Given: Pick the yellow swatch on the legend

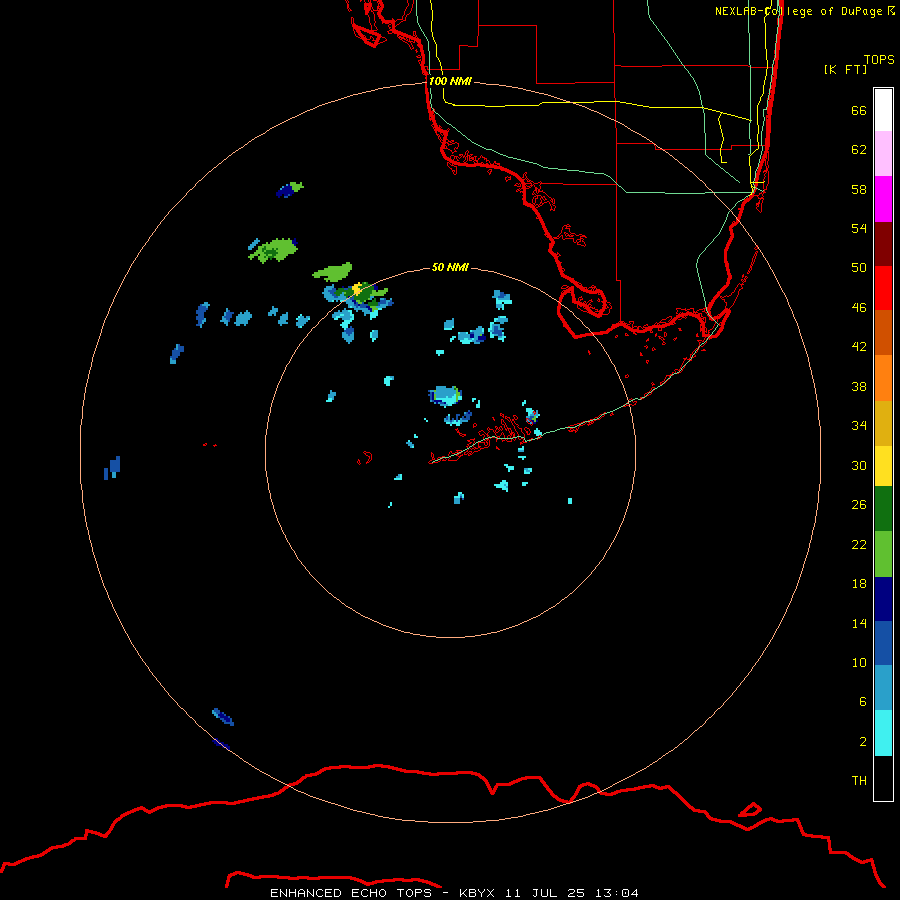Looking at the screenshot, I should pos(883,466).
